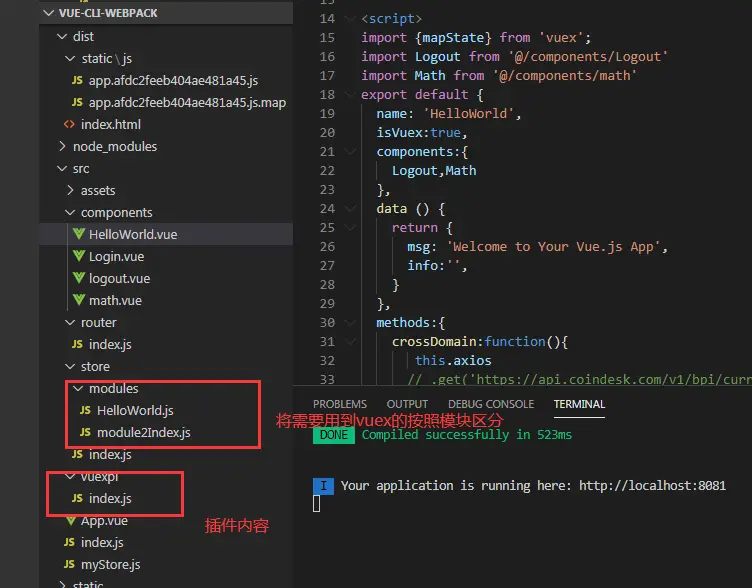Click Vue icon beside Login.vue
752x588 pixels.
(x=79, y=256)
